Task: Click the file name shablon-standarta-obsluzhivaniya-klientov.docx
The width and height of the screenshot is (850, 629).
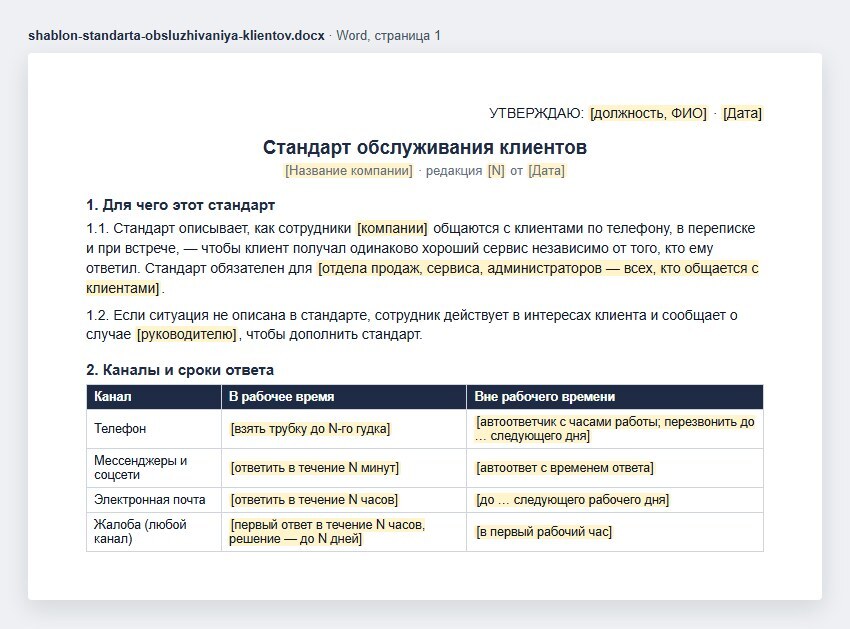Action: pos(176,36)
